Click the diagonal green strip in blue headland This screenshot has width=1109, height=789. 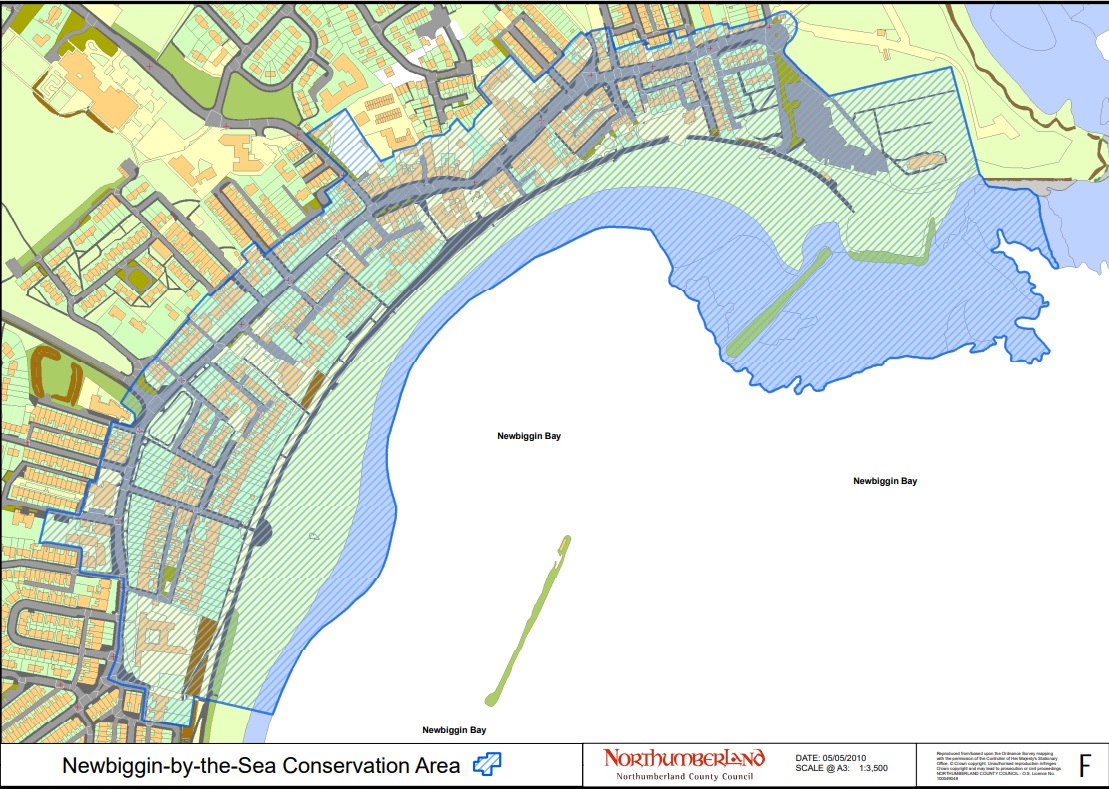(780, 301)
